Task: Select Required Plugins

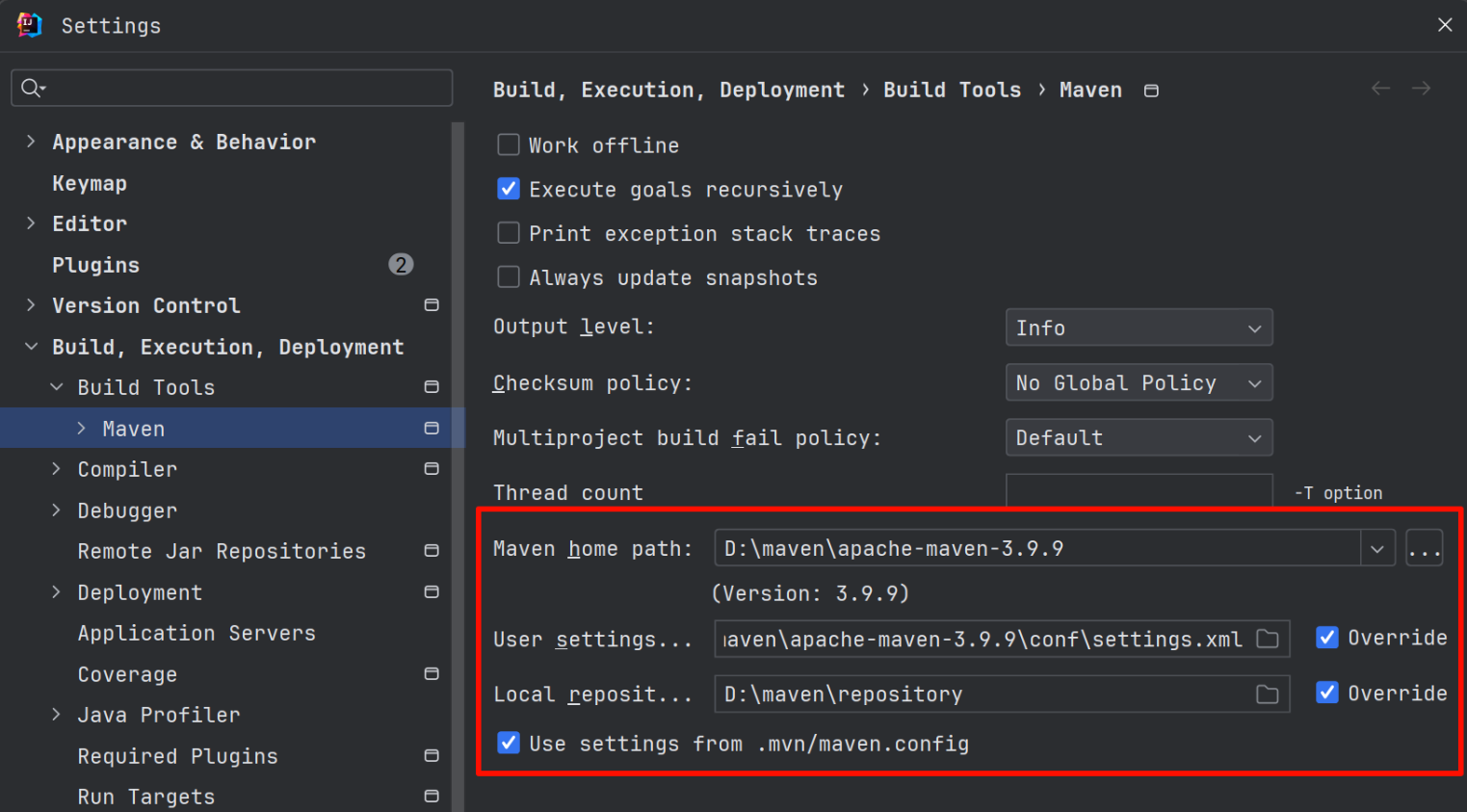Action: (x=177, y=756)
